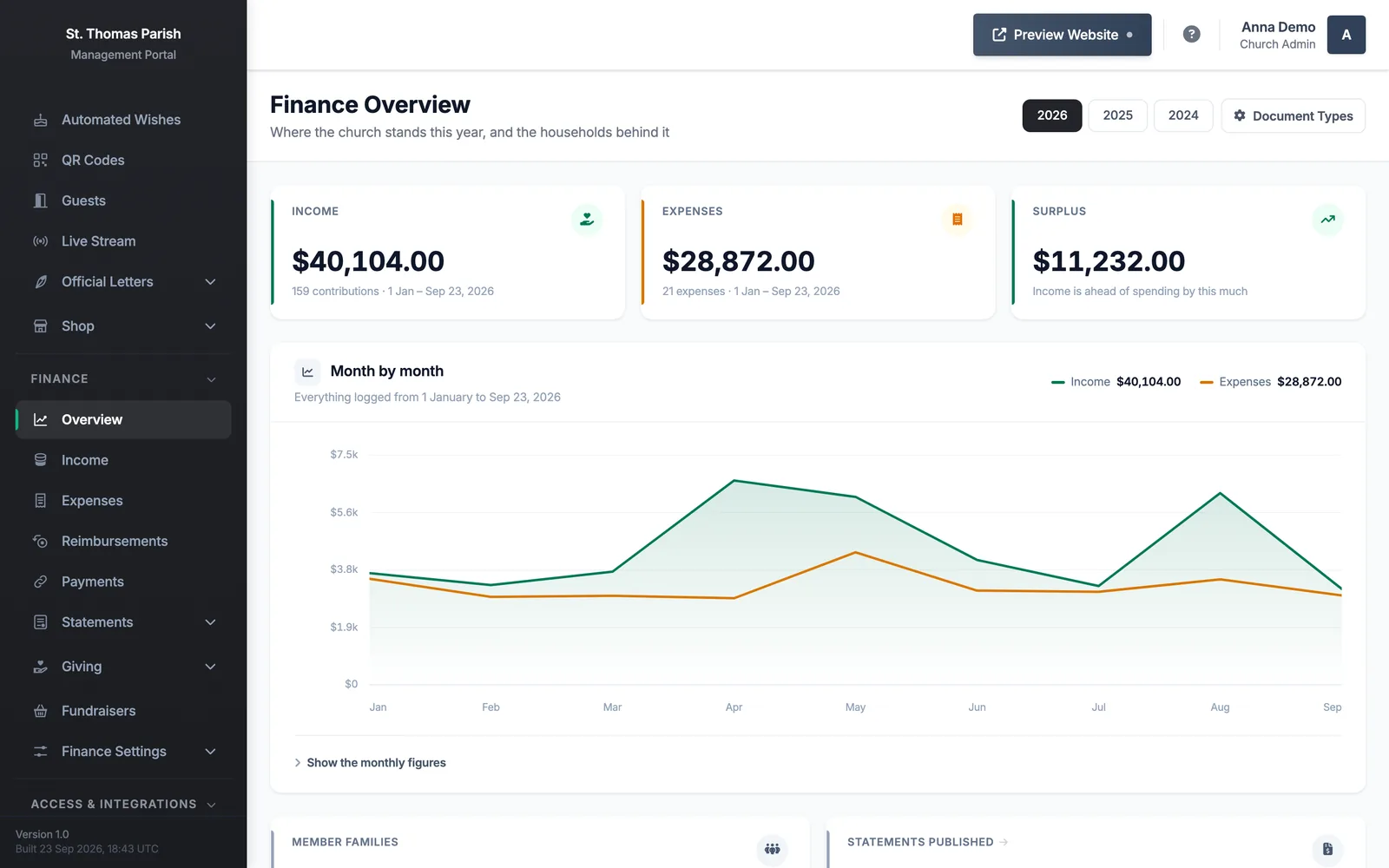Show the monthly figures
The width and height of the screenshot is (1389, 868).
point(370,763)
